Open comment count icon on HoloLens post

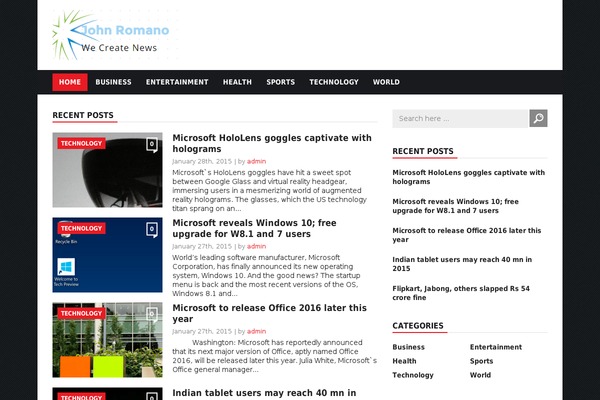pyautogui.click(x=152, y=145)
